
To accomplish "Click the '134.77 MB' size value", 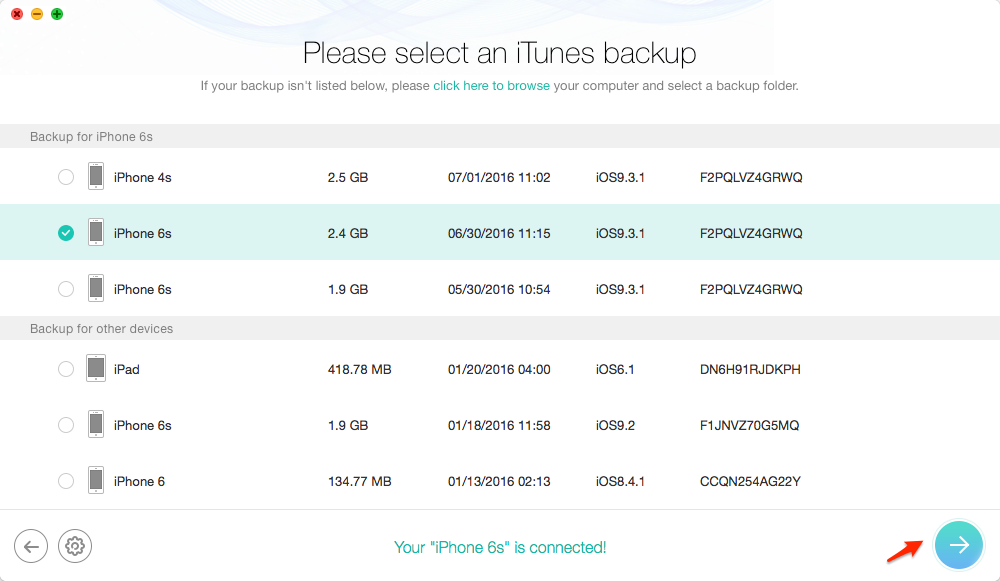I will click(x=360, y=482).
